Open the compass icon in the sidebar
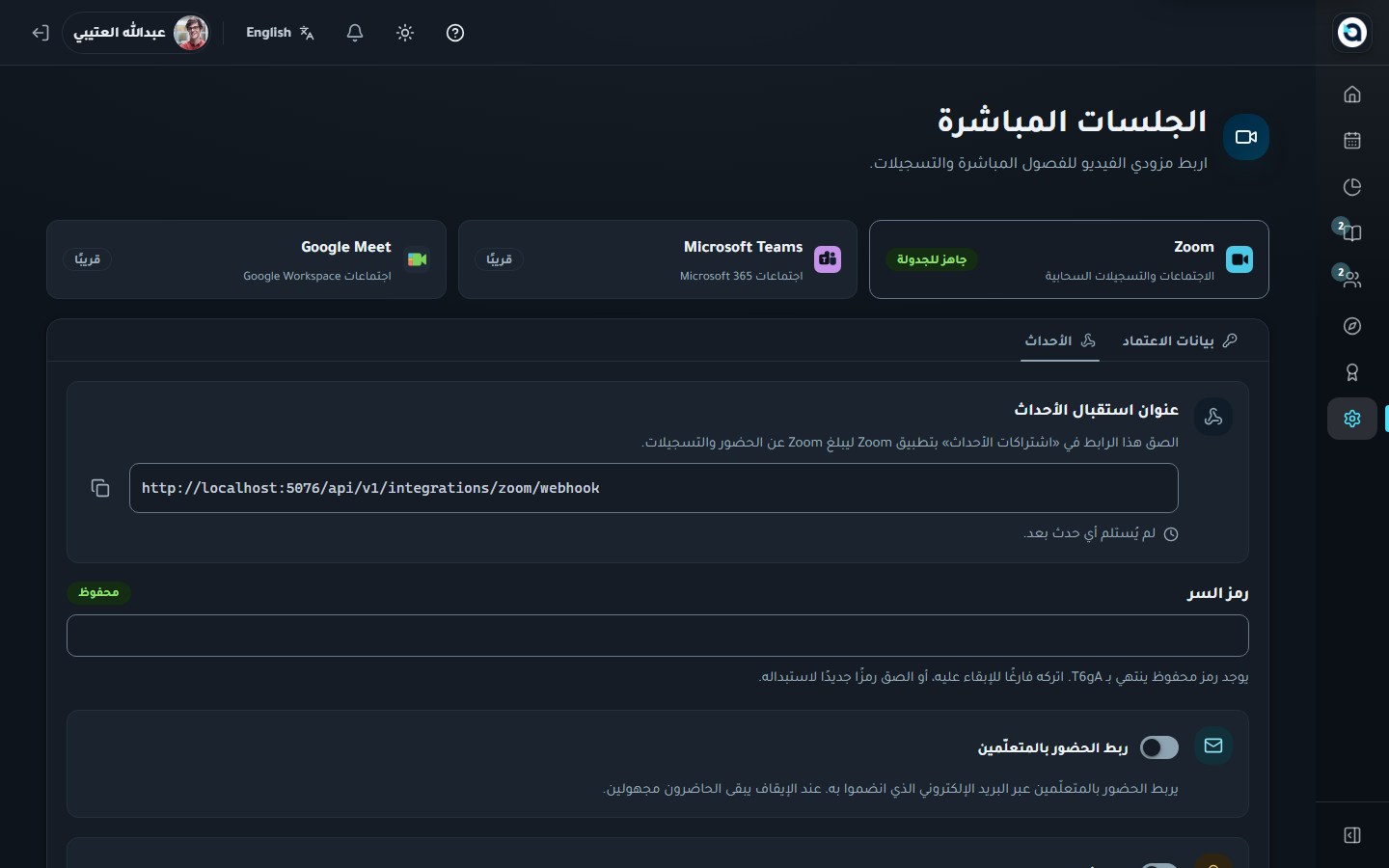1389x868 pixels. coord(1352,326)
